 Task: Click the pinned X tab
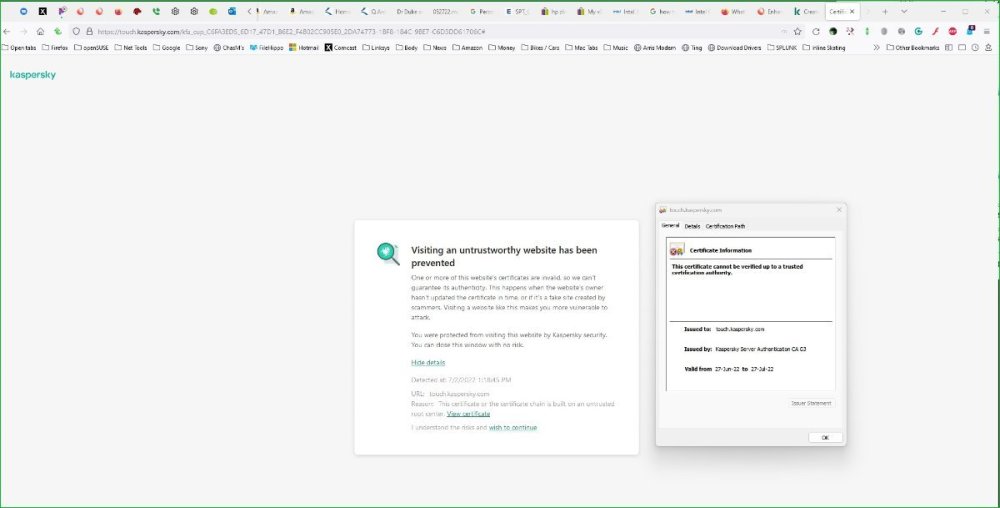[43, 11]
